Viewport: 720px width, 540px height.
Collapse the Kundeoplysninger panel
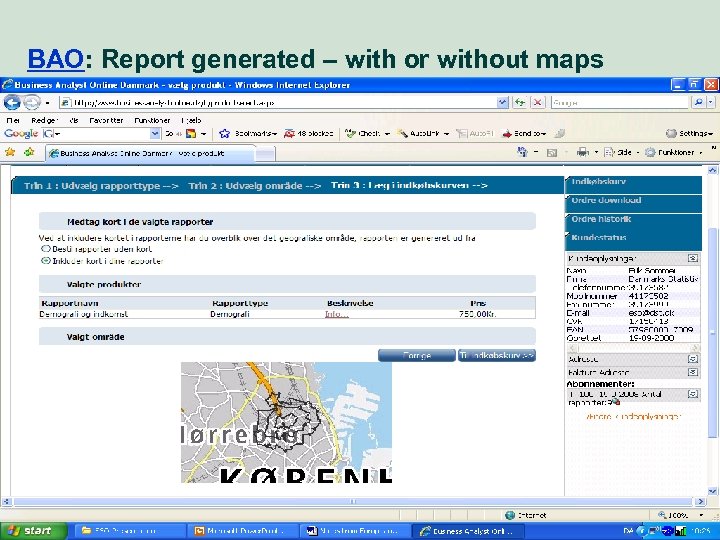693,258
